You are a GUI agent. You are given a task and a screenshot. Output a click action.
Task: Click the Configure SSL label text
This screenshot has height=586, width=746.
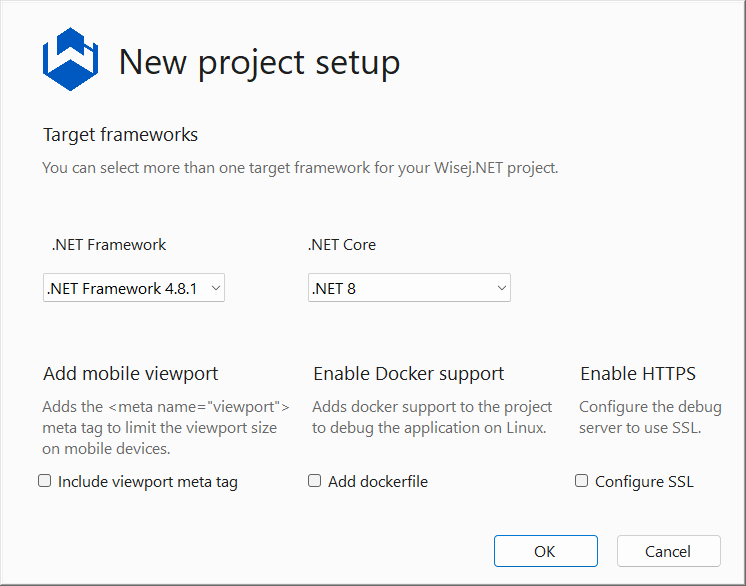(x=644, y=482)
